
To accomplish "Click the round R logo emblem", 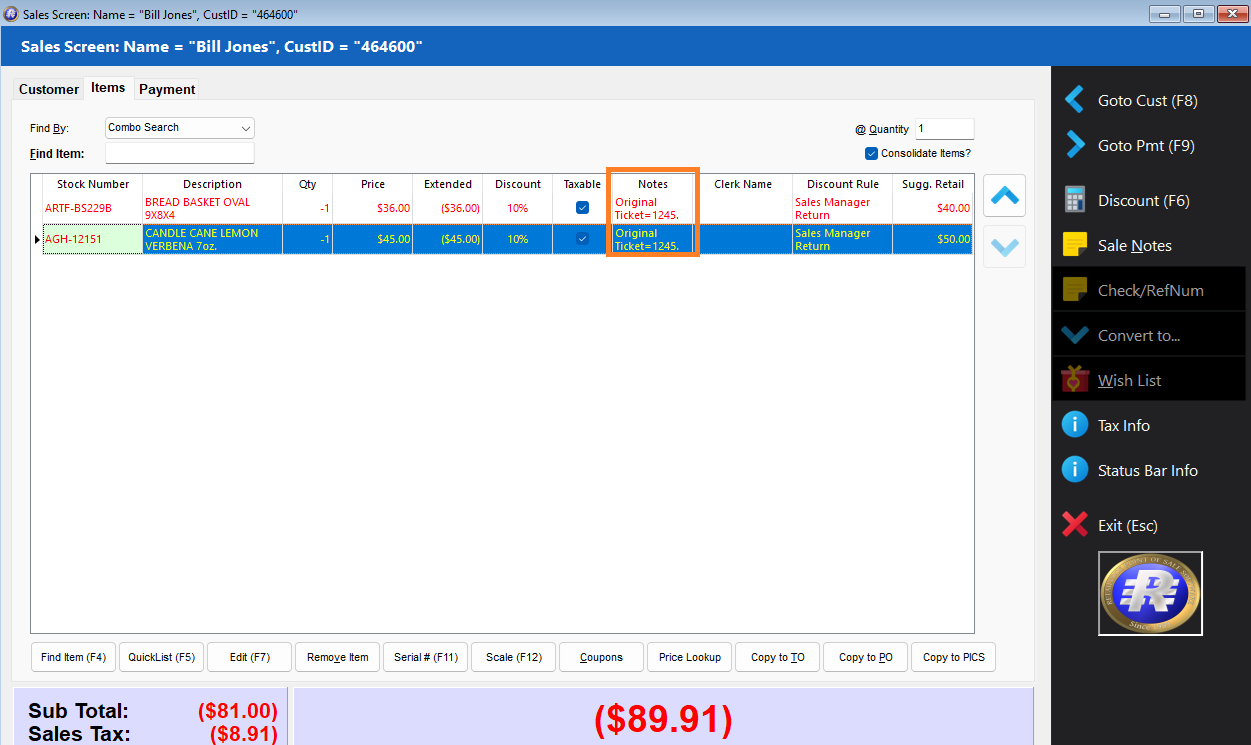I will tap(1150, 593).
